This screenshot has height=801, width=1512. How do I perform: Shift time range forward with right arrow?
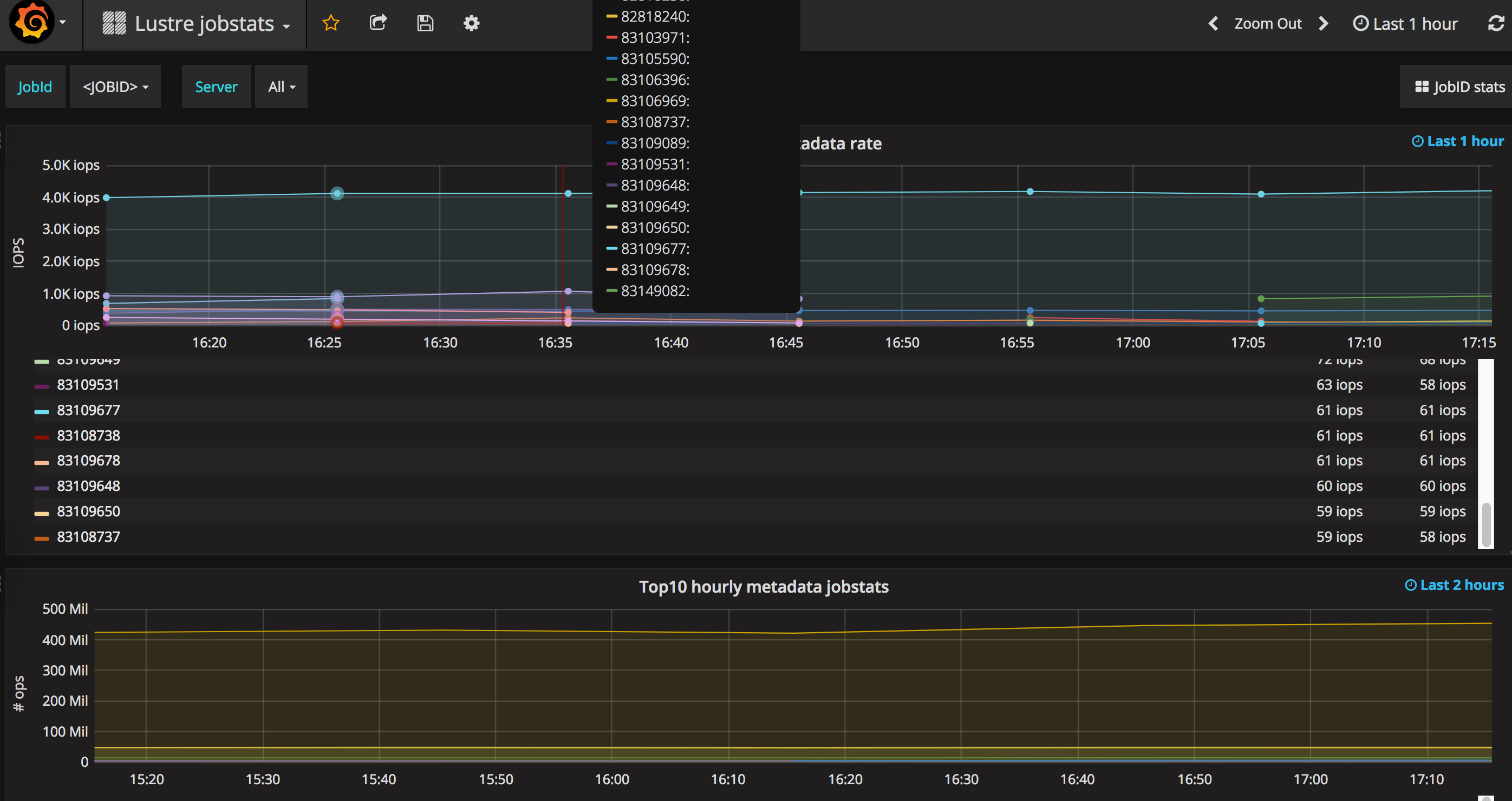tap(1324, 23)
